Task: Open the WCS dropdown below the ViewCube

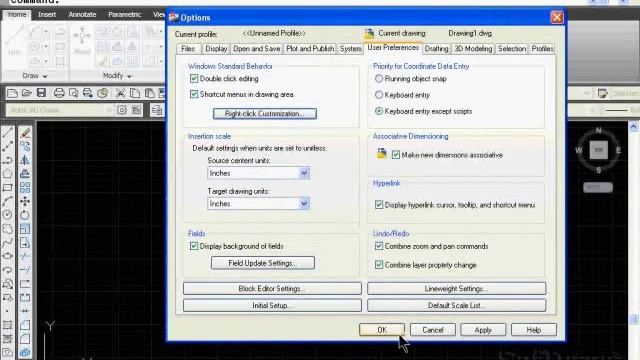Action: pyautogui.click(x=598, y=187)
